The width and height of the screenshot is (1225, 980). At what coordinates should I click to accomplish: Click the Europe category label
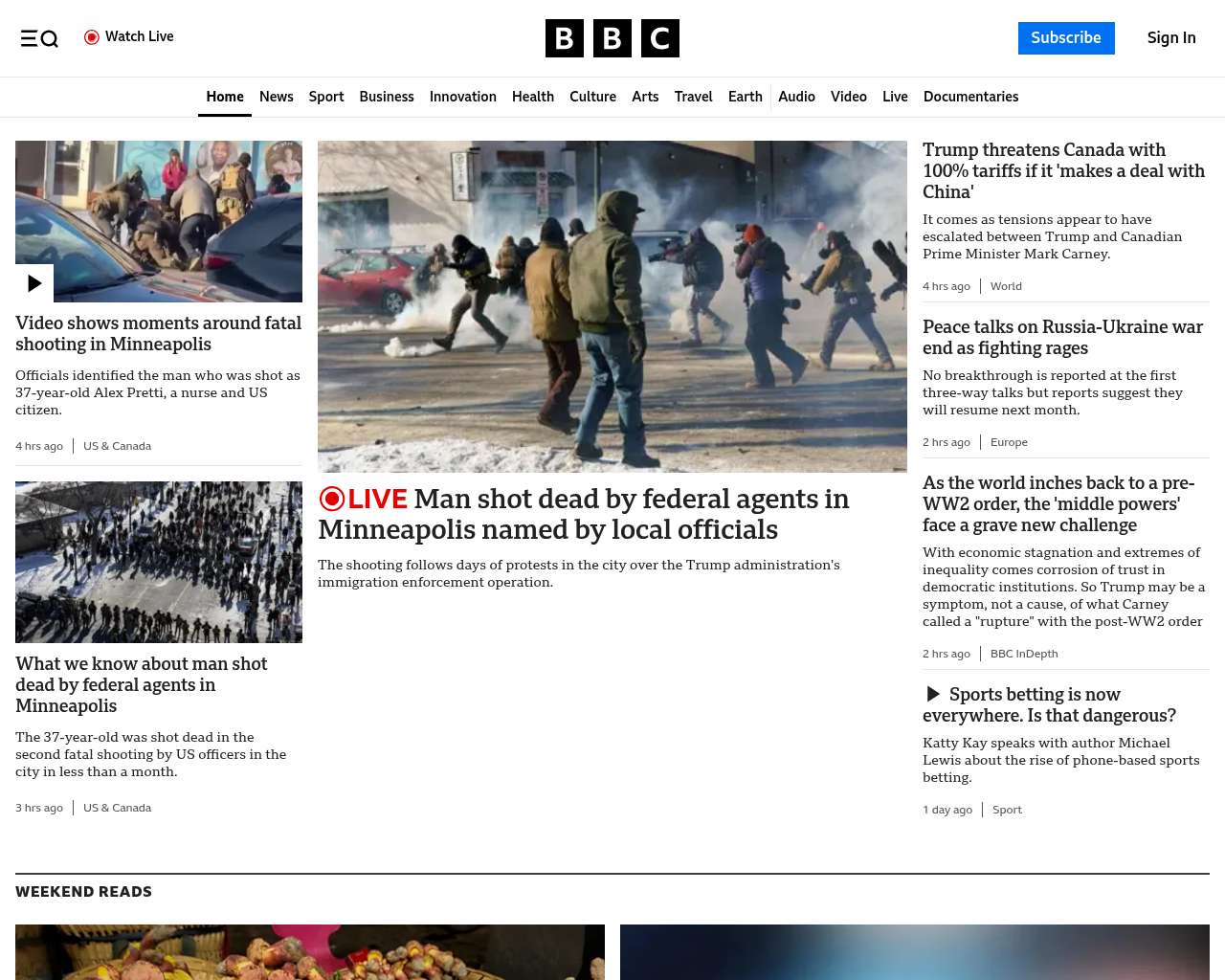(1009, 442)
